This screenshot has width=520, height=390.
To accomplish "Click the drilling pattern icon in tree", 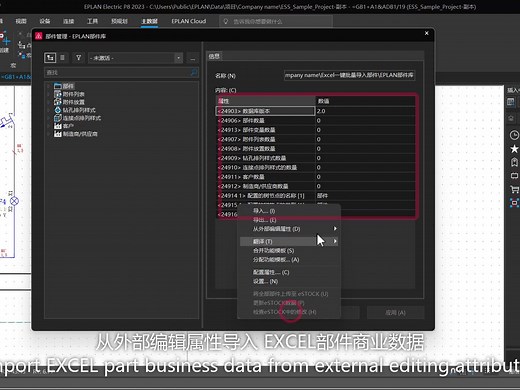I will (x=58, y=110).
